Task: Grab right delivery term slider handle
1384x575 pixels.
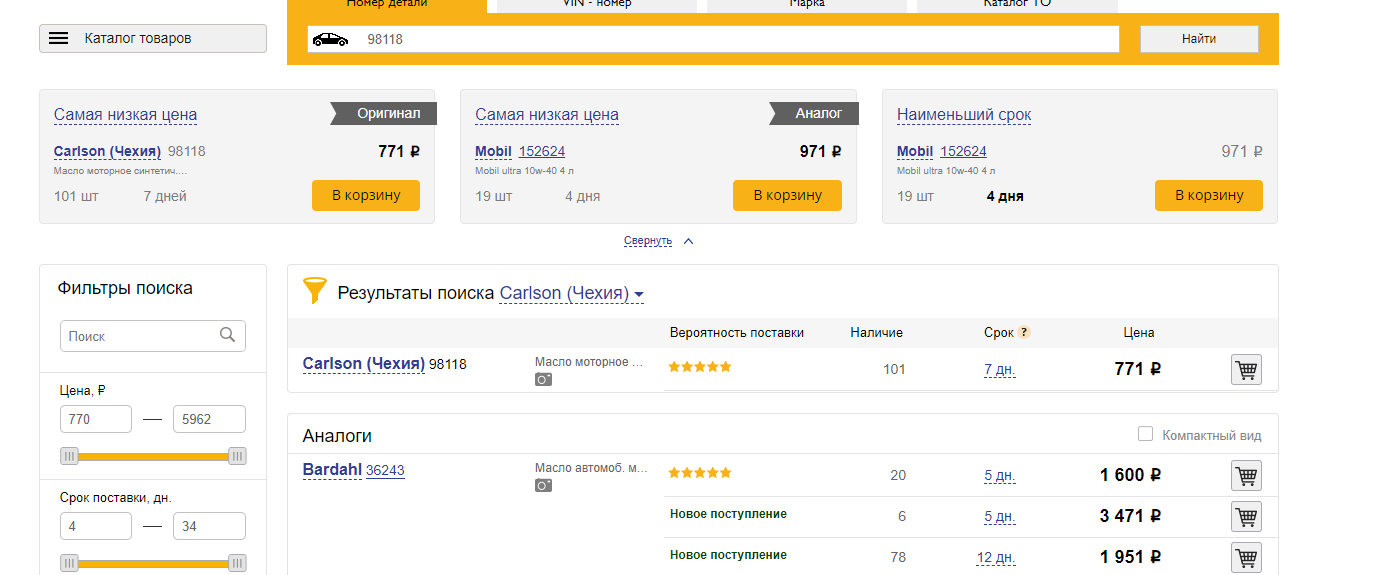Action: [237, 562]
